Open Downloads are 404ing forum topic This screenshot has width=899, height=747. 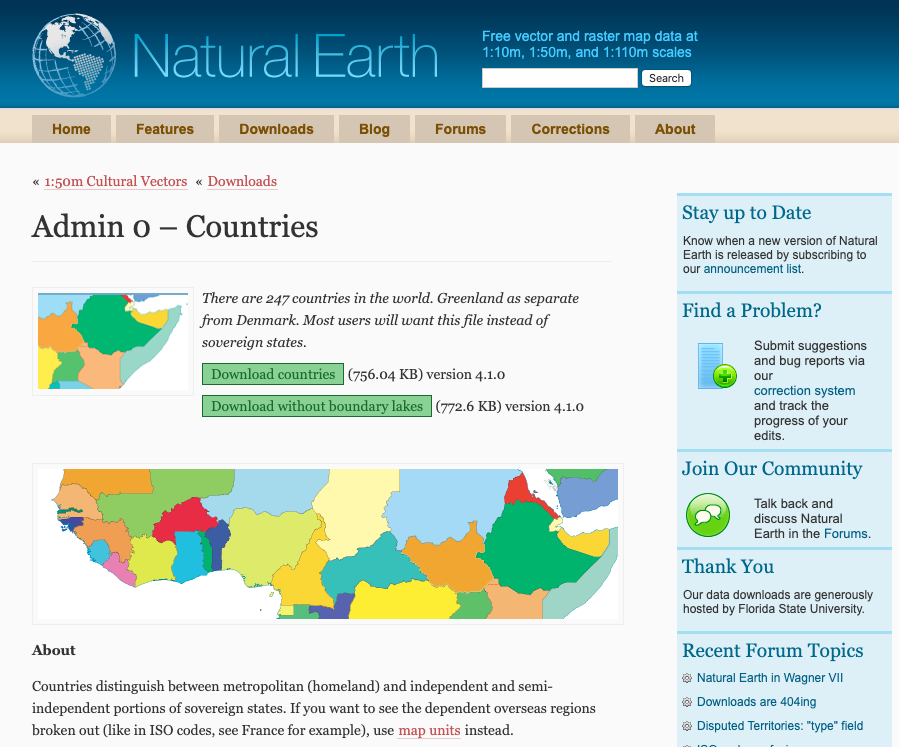[756, 702]
